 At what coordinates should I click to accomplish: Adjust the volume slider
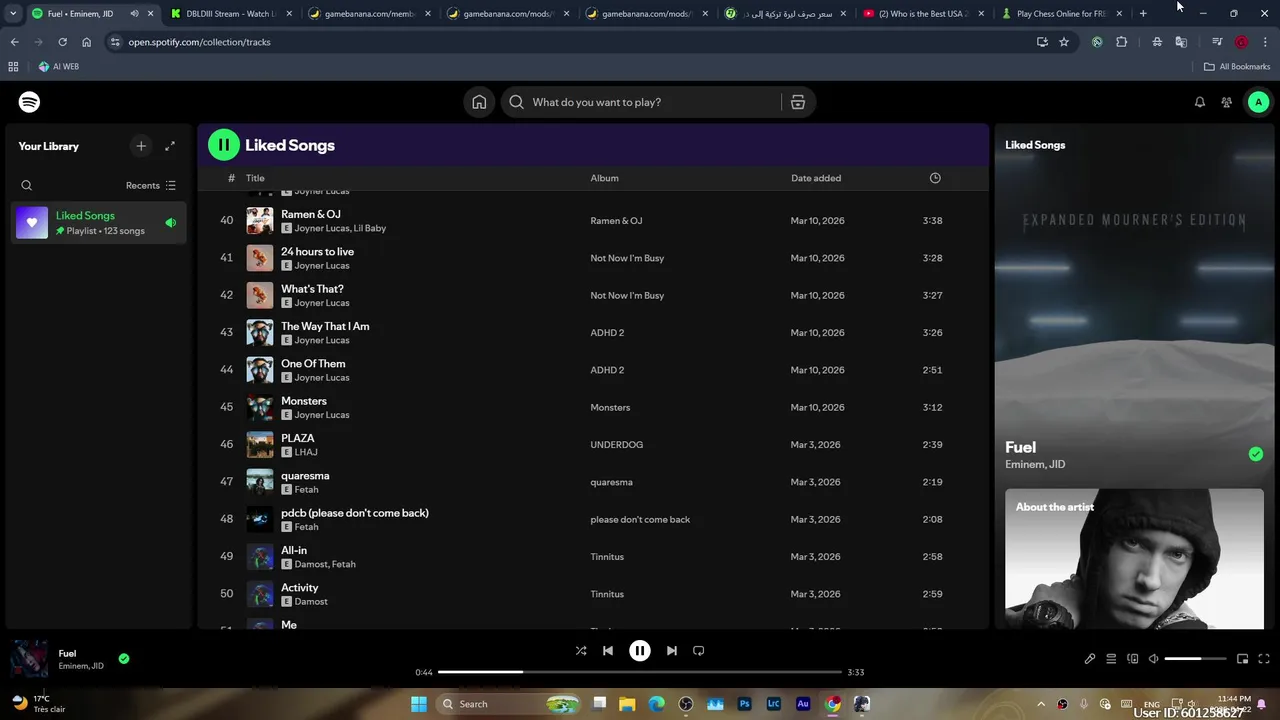point(1195,659)
